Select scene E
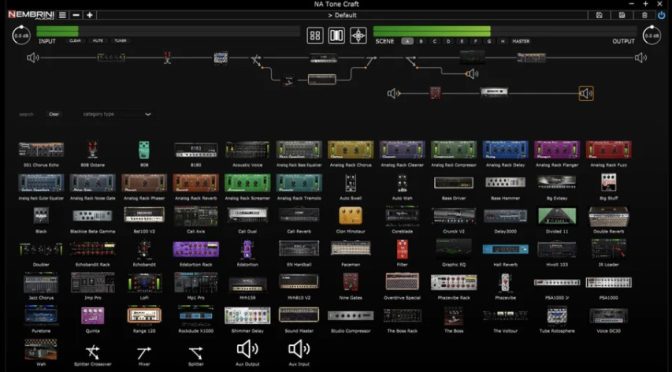 pyautogui.click(x=462, y=41)
